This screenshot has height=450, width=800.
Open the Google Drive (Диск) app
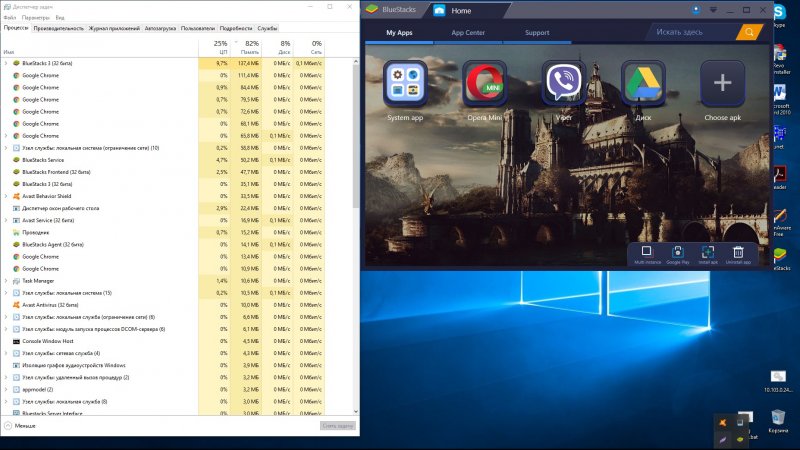coord(643,83)
